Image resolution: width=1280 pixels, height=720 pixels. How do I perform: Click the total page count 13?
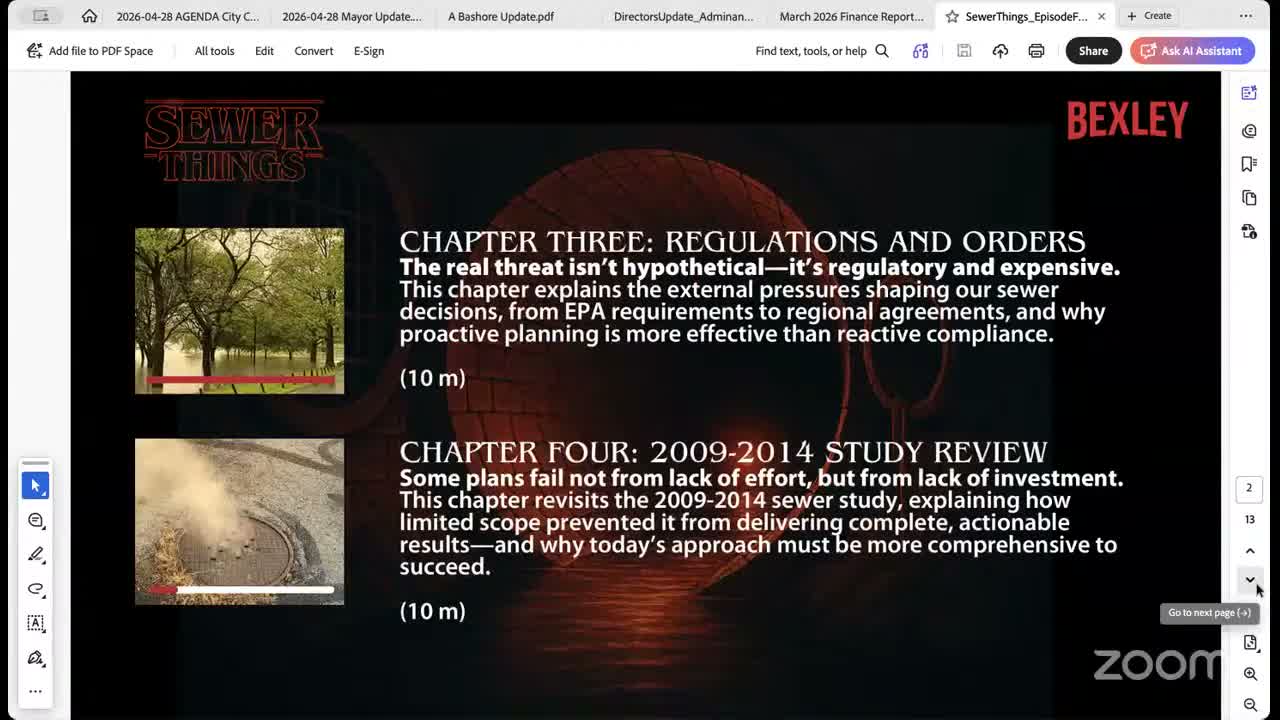click(x=1249, y=520)
